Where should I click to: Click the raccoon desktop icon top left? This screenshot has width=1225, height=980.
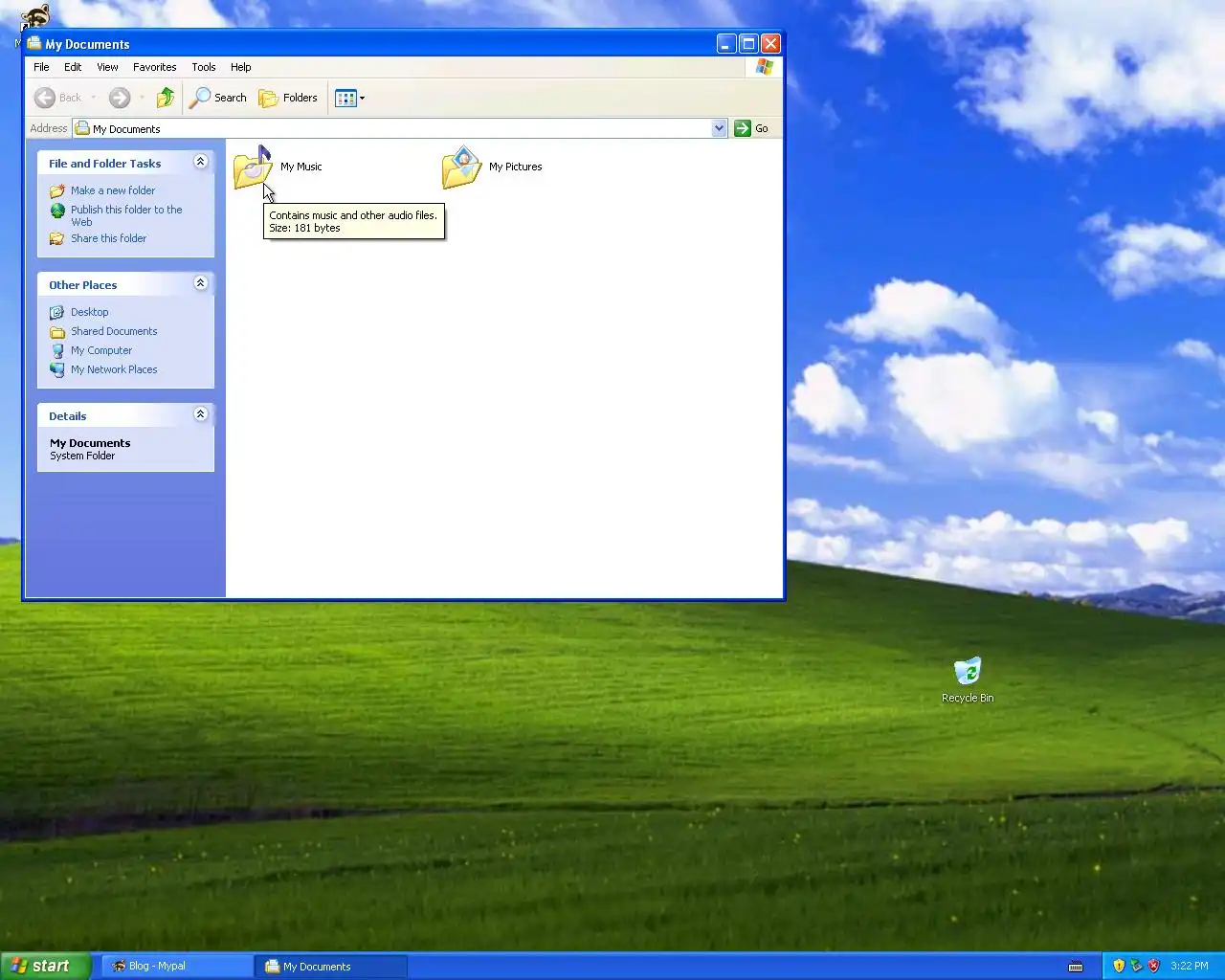point(35,17)
